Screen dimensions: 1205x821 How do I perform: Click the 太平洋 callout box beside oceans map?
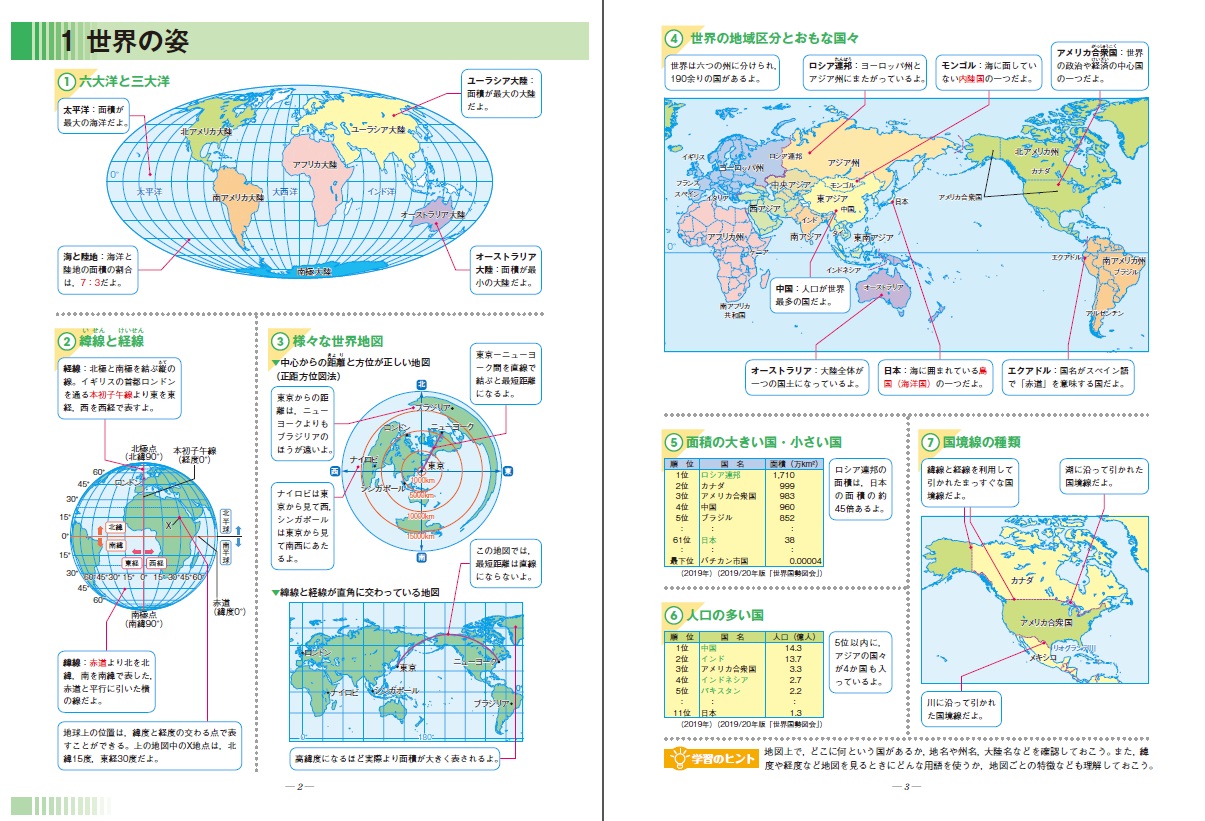pos(93,115)
